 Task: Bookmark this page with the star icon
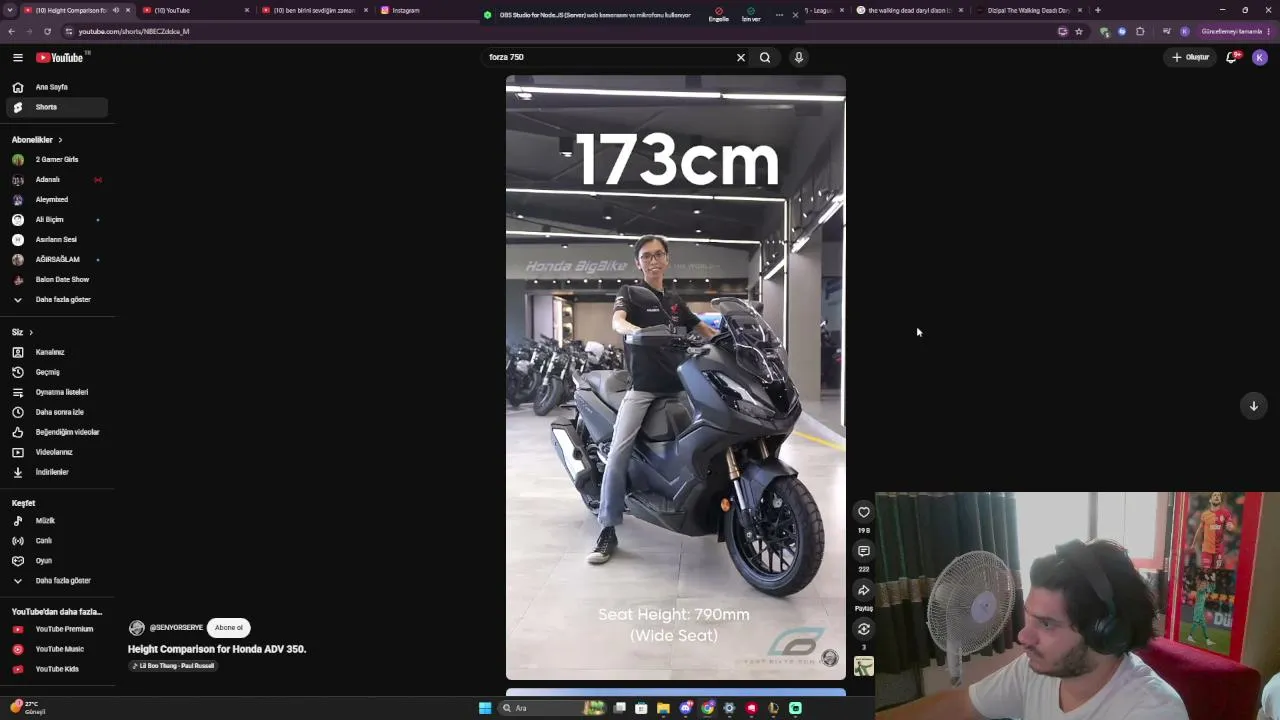[1079, 31]
